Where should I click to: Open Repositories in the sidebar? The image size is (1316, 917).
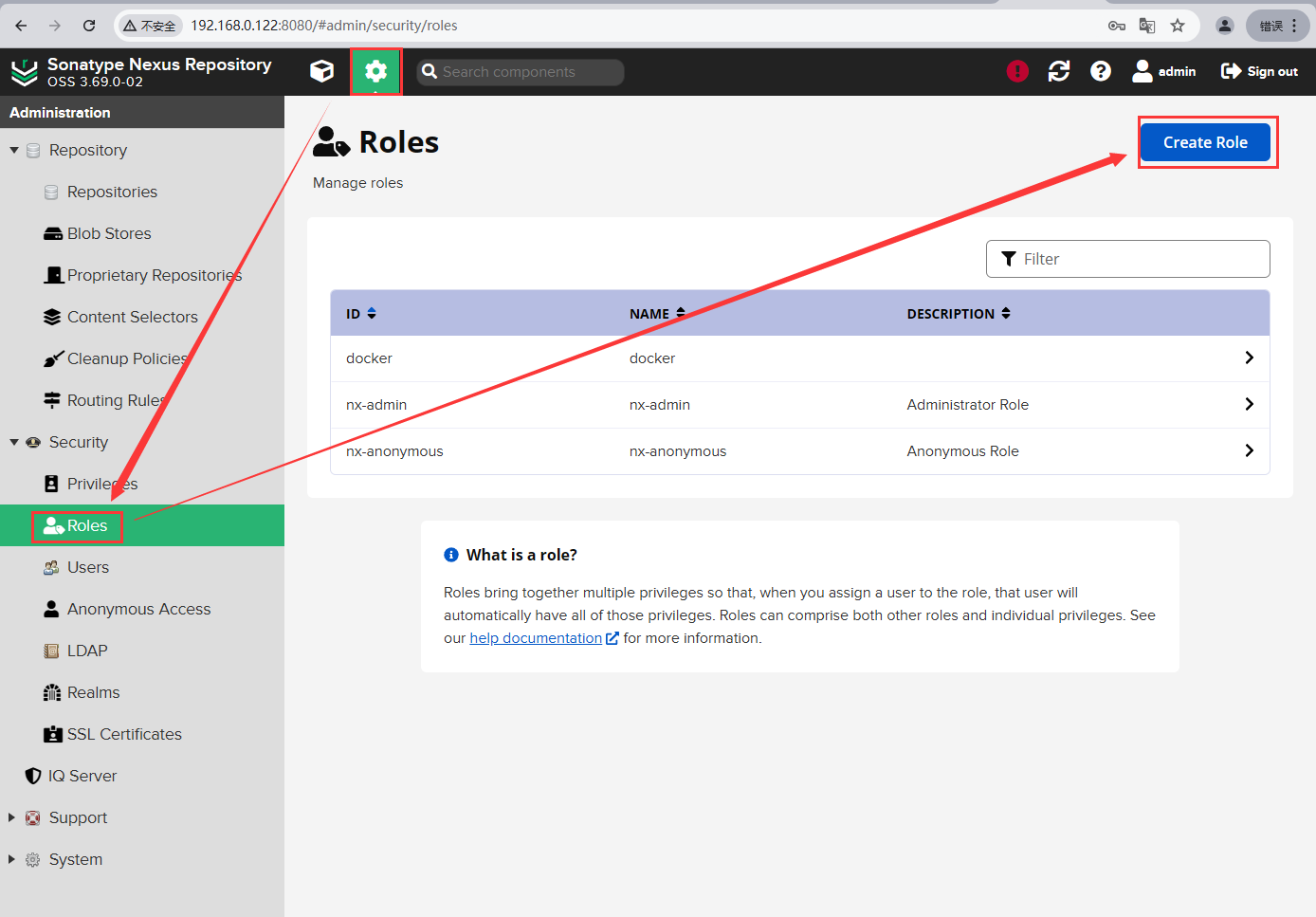click(x=112, y=192)
